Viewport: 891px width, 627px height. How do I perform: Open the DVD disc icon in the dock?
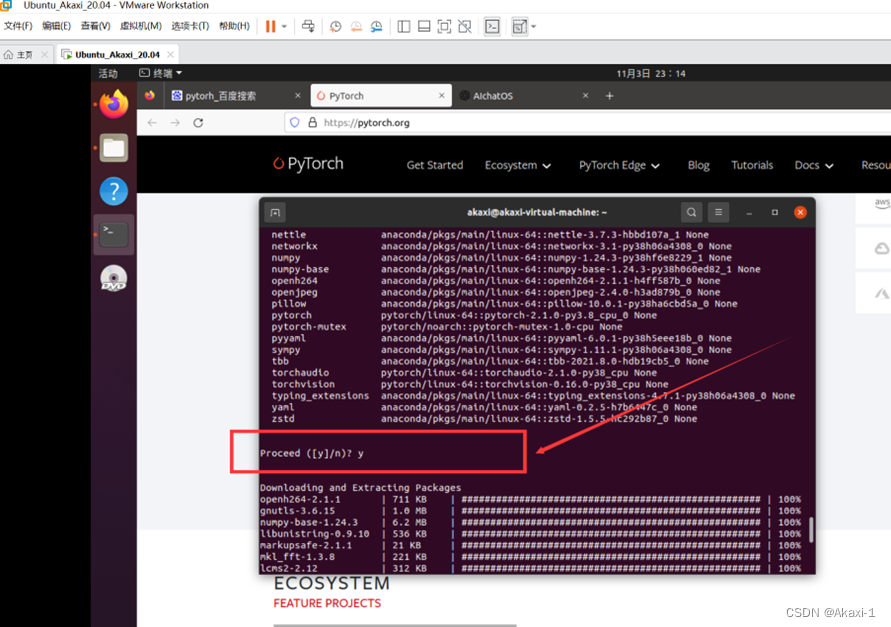(x=114, y=278)
